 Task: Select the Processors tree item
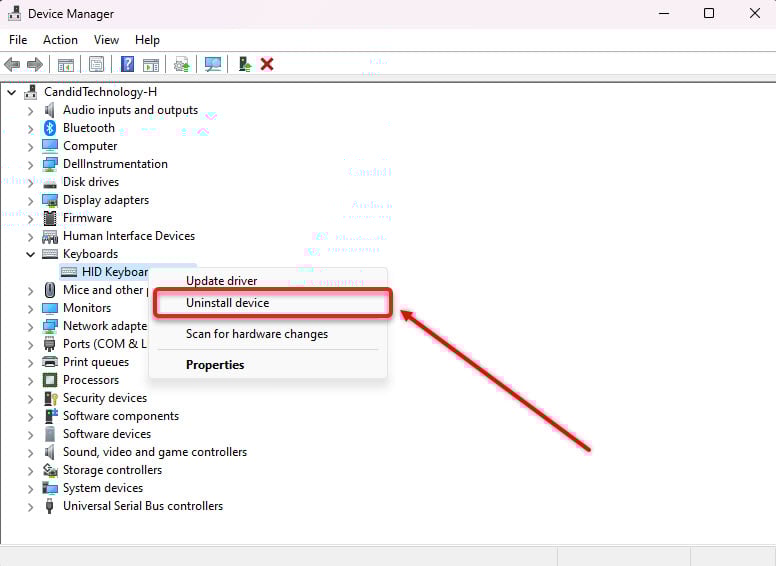[x=91, y=380]
